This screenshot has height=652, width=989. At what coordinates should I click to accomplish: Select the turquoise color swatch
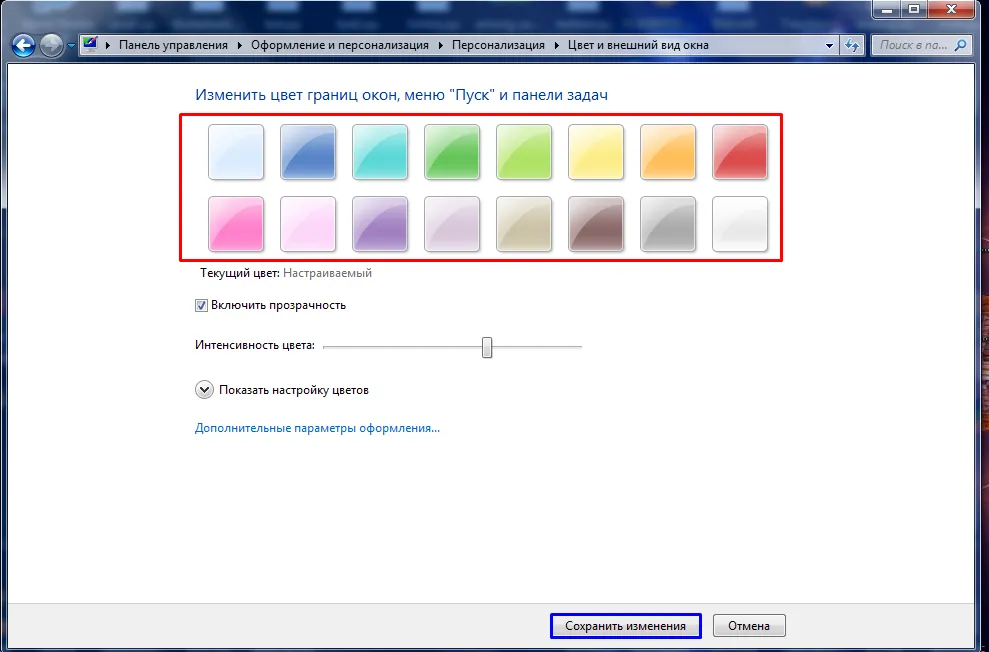(x=380, y=152)
